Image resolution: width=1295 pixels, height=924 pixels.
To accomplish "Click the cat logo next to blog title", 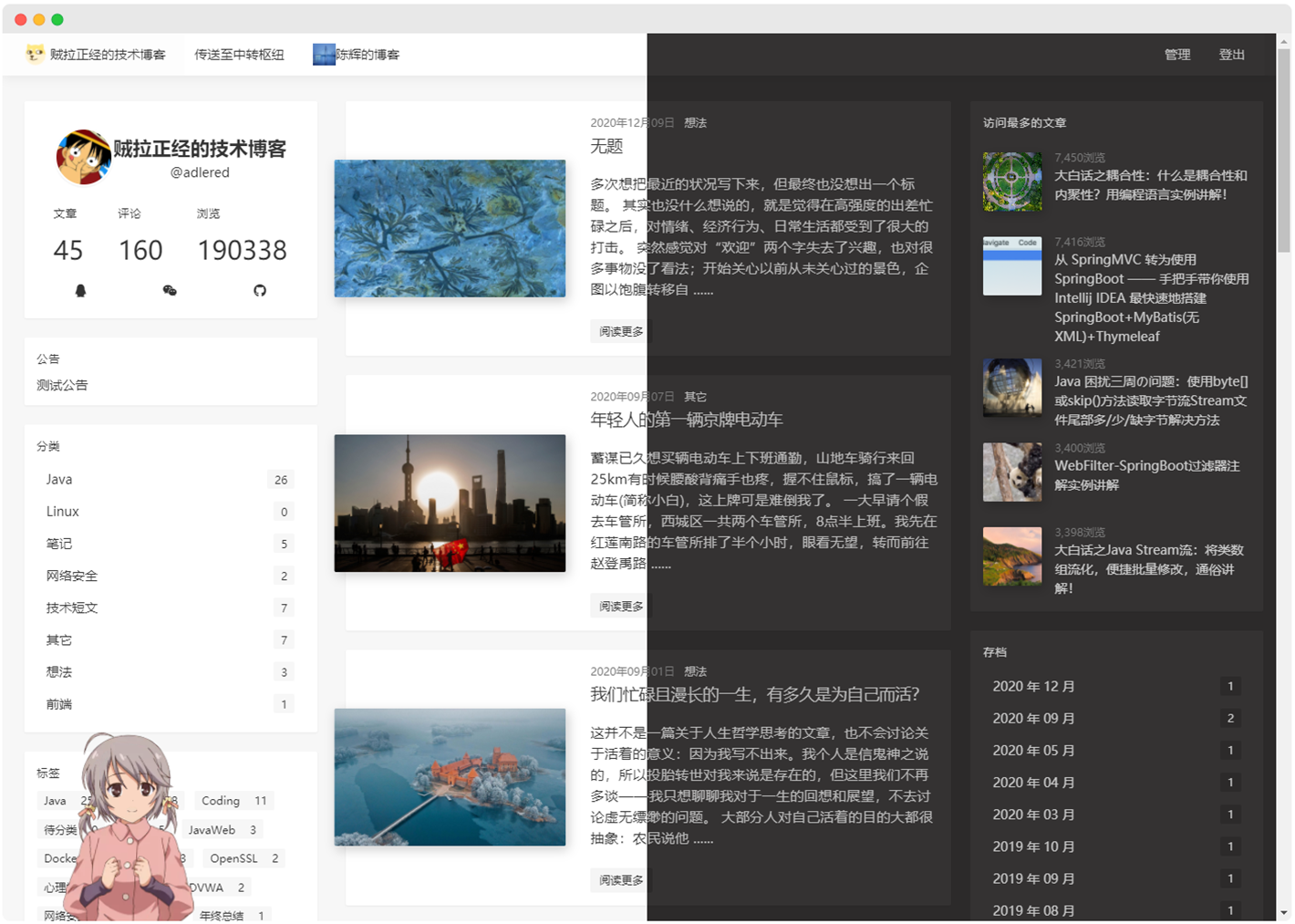I will click(x=35, y=54).
